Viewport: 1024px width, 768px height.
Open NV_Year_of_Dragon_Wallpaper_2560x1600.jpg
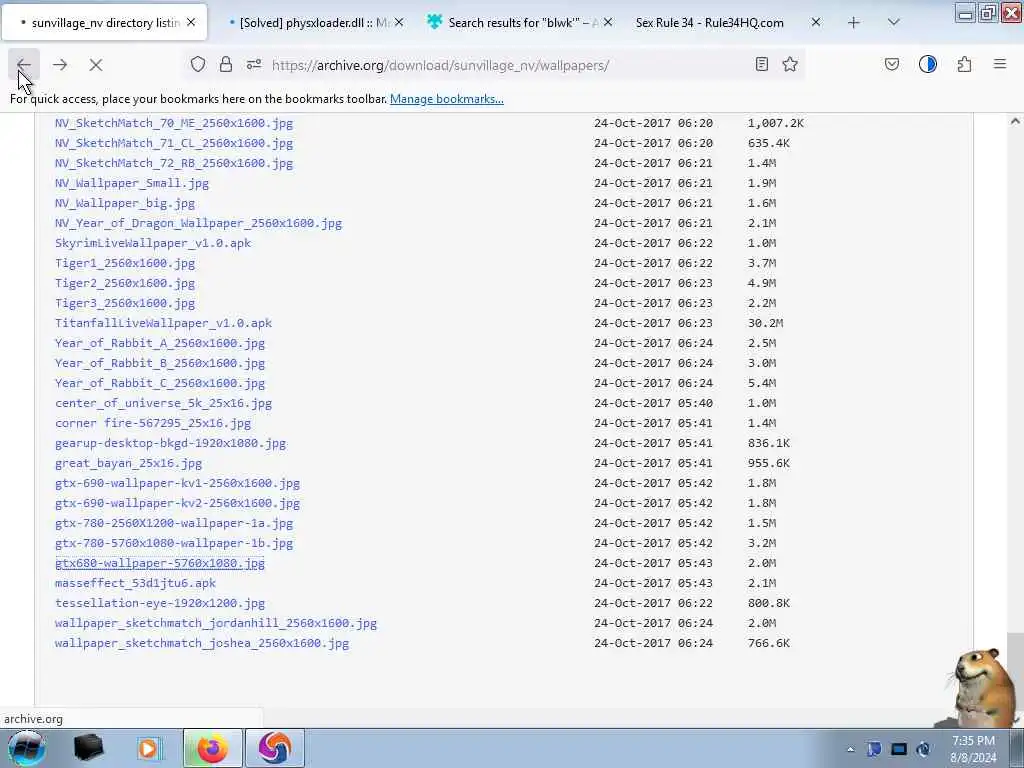tap(199, 223)
